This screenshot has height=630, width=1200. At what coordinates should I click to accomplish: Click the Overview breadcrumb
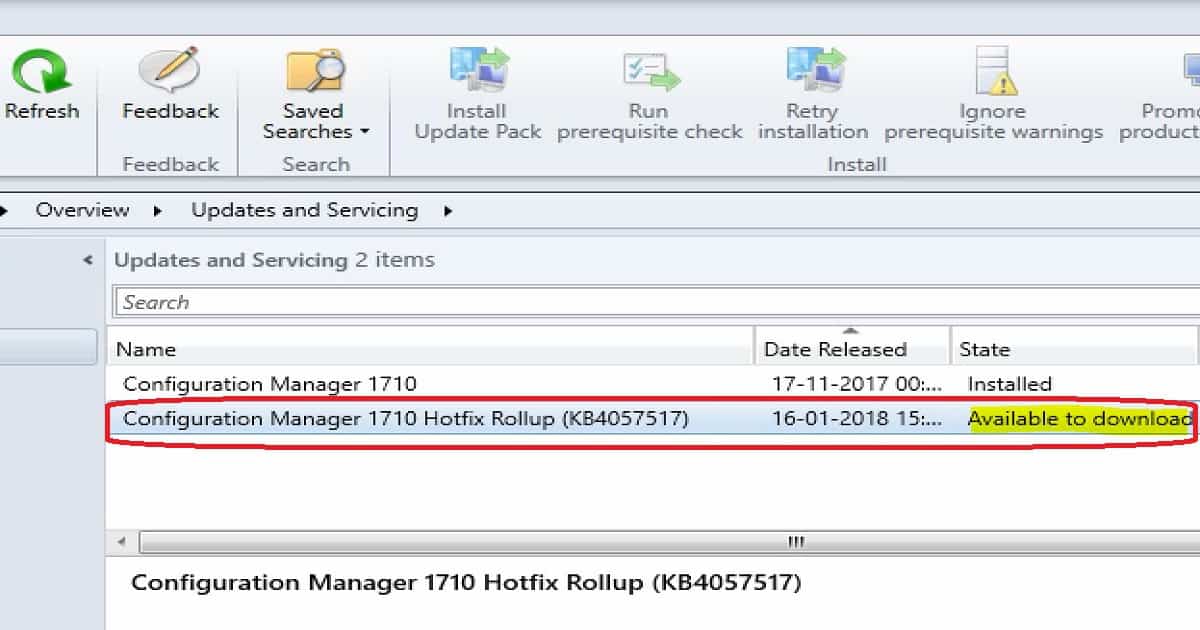pyautogui.click(x=82, y=210)
